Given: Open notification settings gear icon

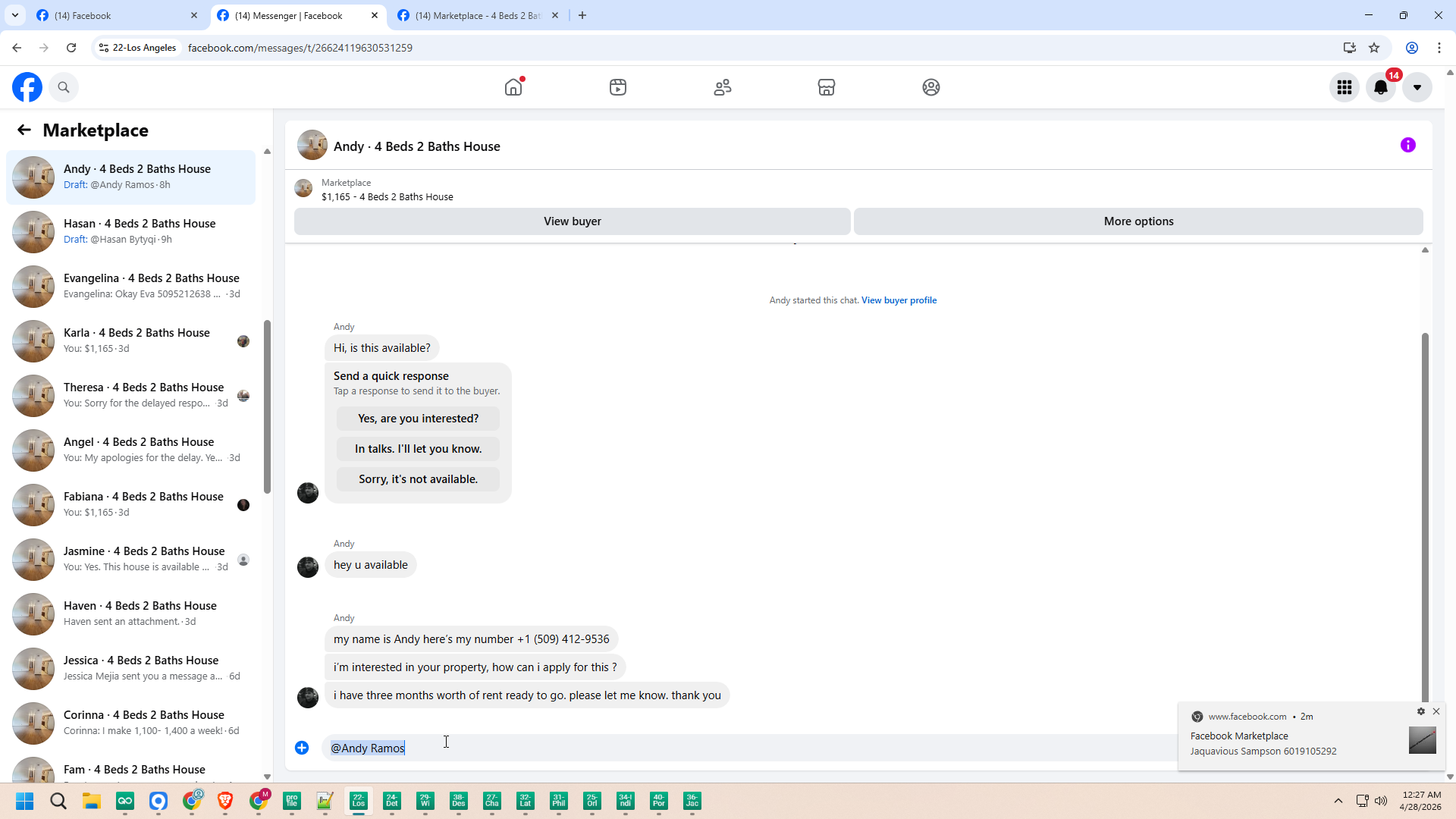Looking at the screenshot, I should [1421, 711].
